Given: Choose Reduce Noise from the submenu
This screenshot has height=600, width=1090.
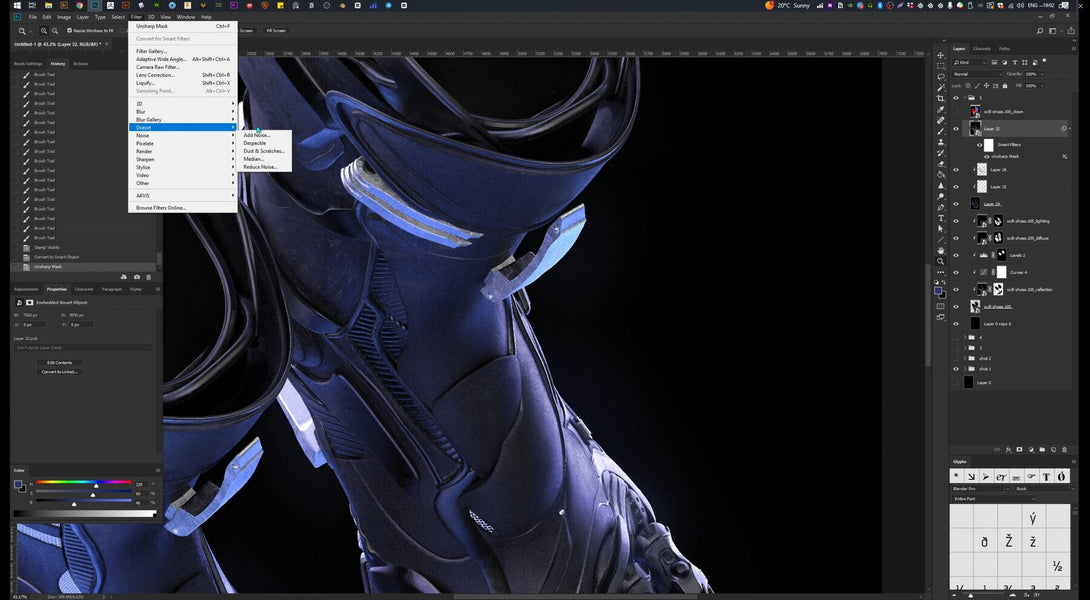Looking at the screenshot, I should click(260, 167).
